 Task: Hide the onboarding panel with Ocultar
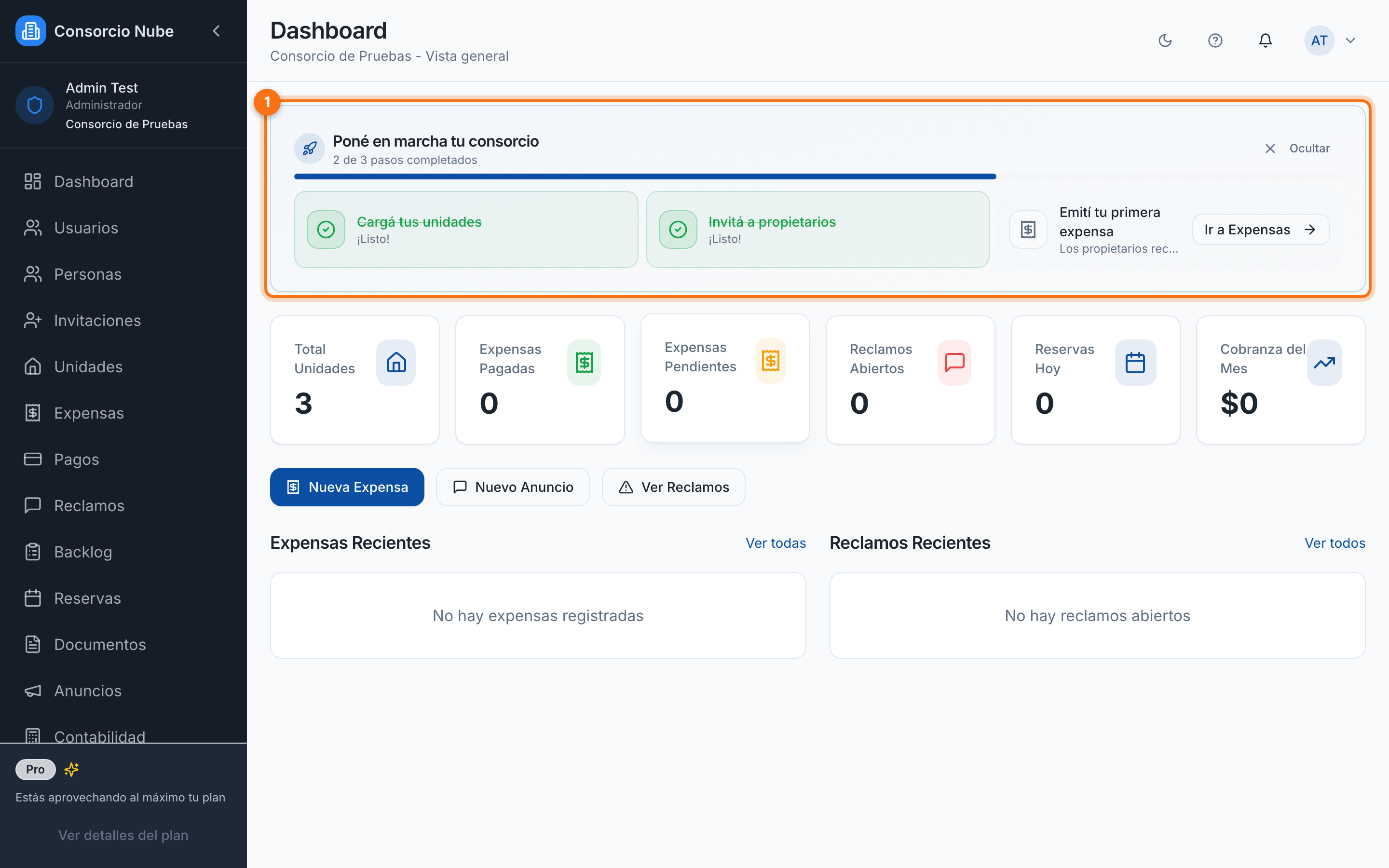point(1297,149)
